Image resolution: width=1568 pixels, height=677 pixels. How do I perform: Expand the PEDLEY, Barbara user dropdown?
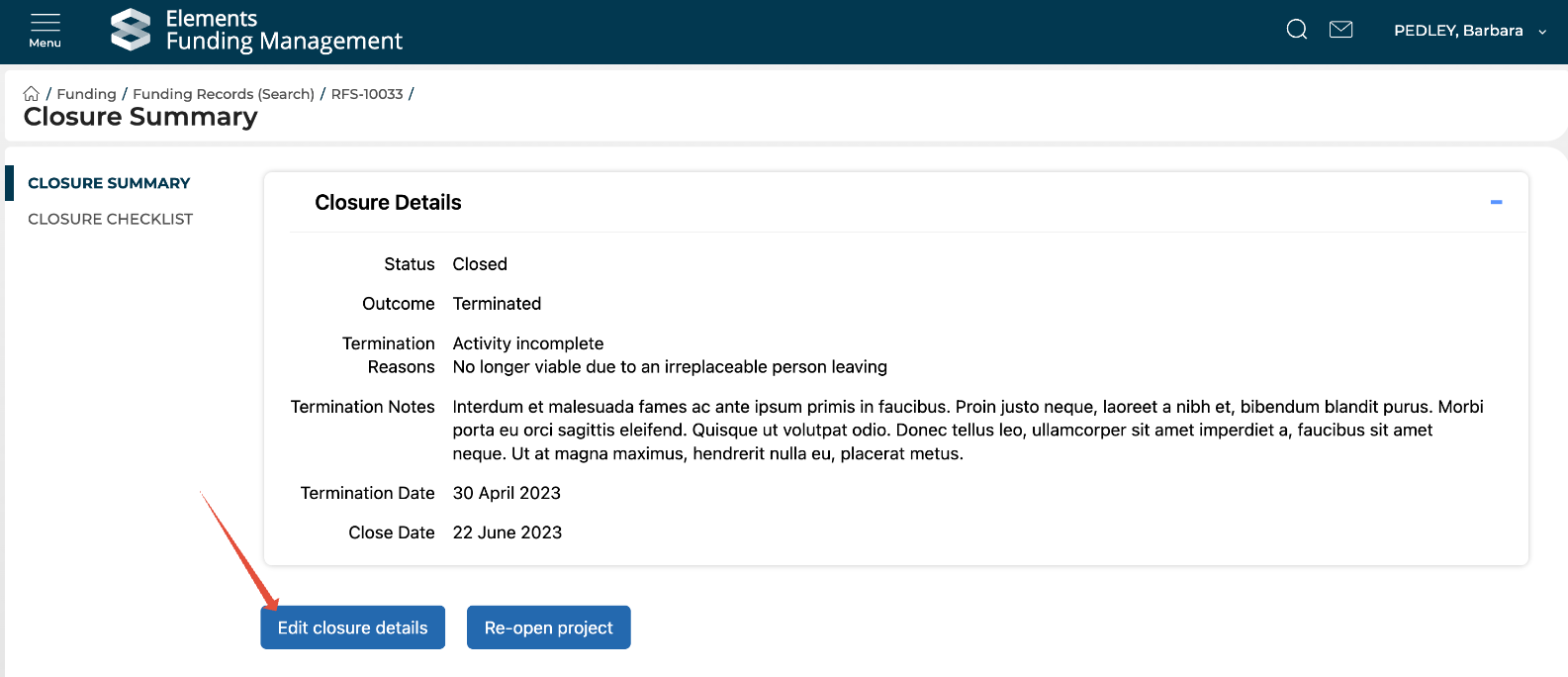[x=1457, y=31]
